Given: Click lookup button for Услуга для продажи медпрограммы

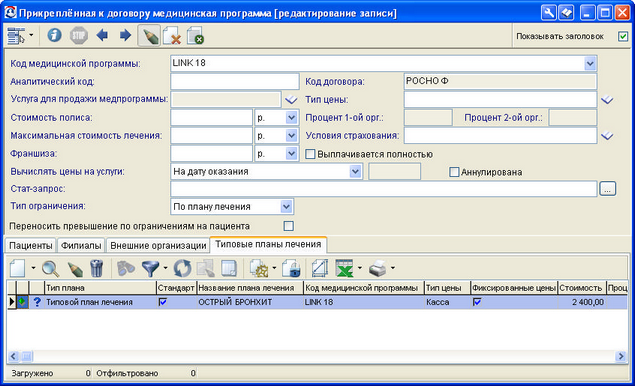Looking at the screenshot, I should (291, 100).
